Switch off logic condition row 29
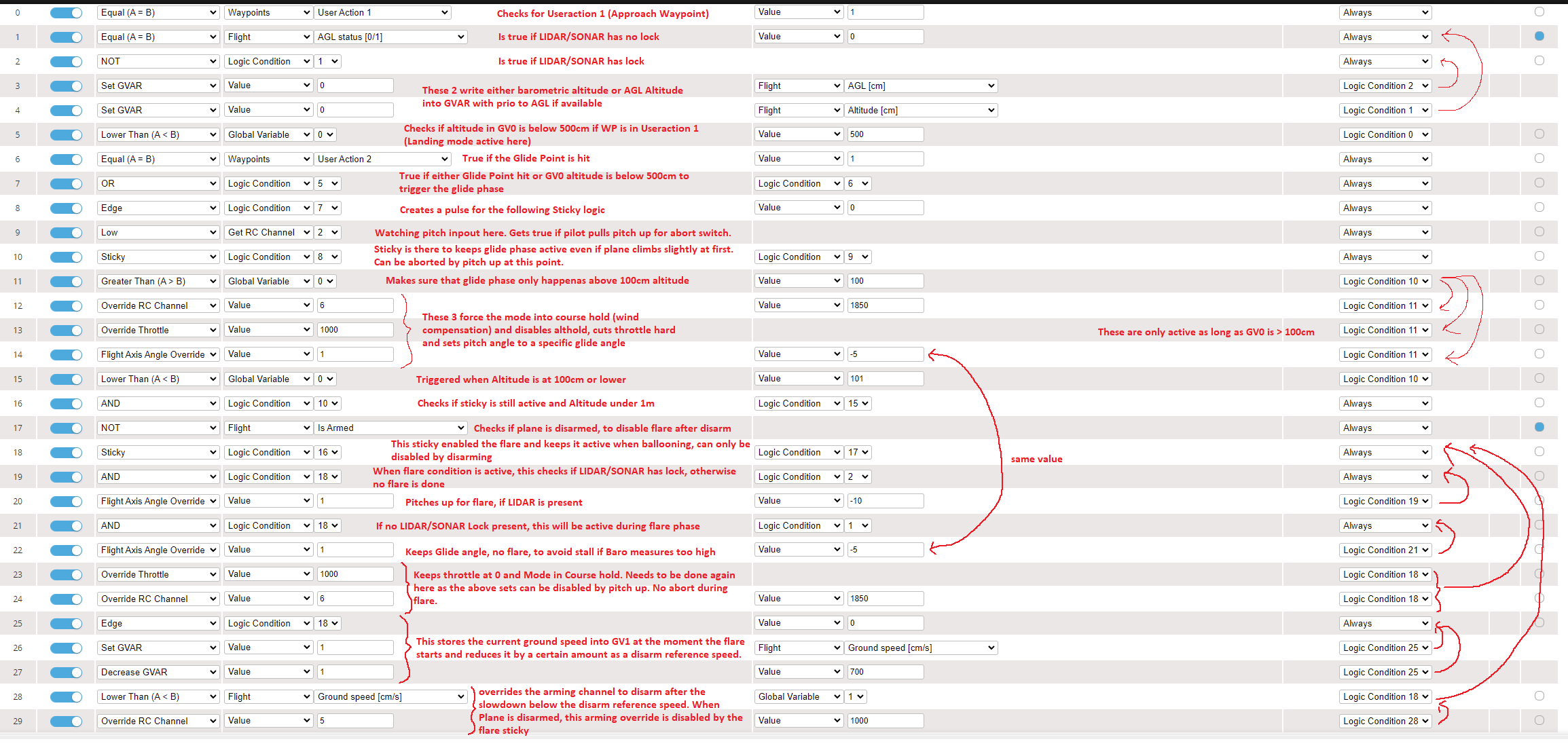This screenshot has width=1568, height=750. [x=66, y=721]
